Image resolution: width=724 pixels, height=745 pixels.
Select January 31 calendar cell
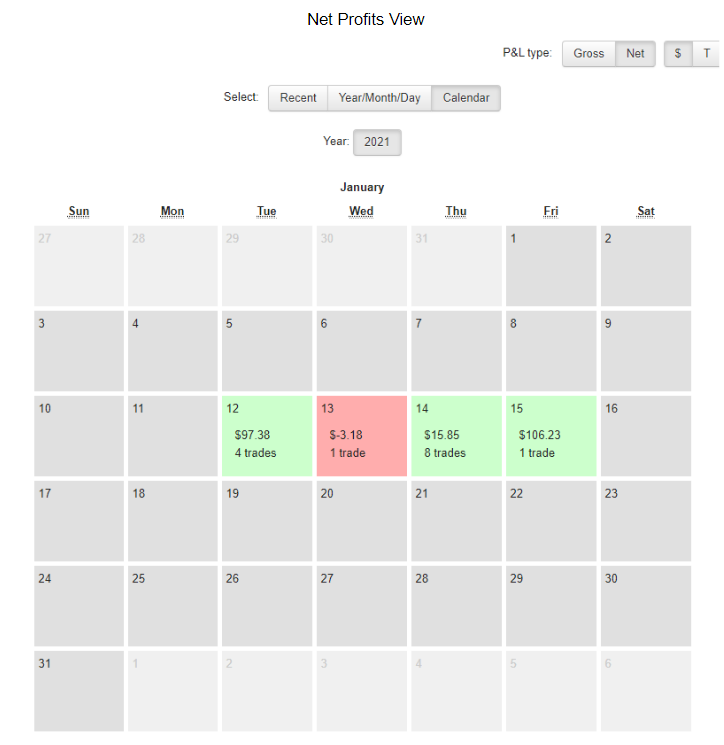tap(79, 691)
